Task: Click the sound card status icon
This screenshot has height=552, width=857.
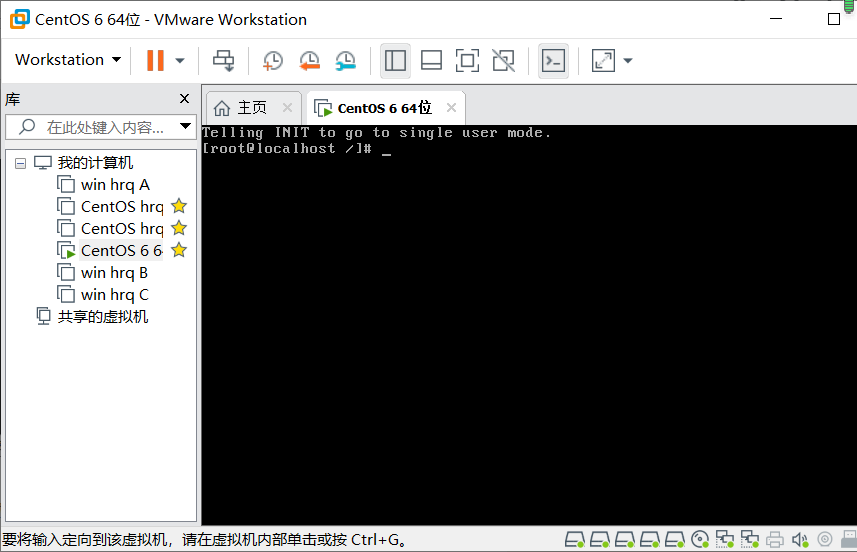Action: pyautogui.click(x=800, y=540)
